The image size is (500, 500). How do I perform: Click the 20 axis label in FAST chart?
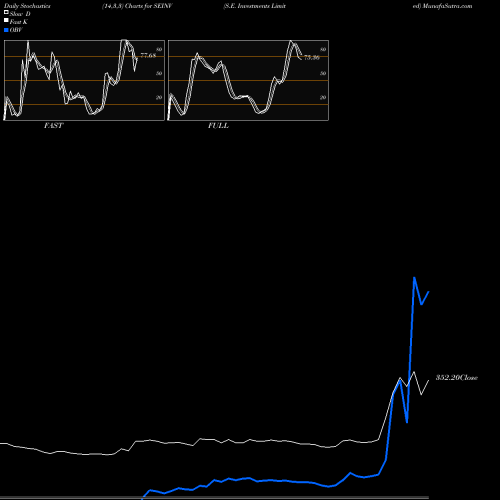(x=159, y=97)
